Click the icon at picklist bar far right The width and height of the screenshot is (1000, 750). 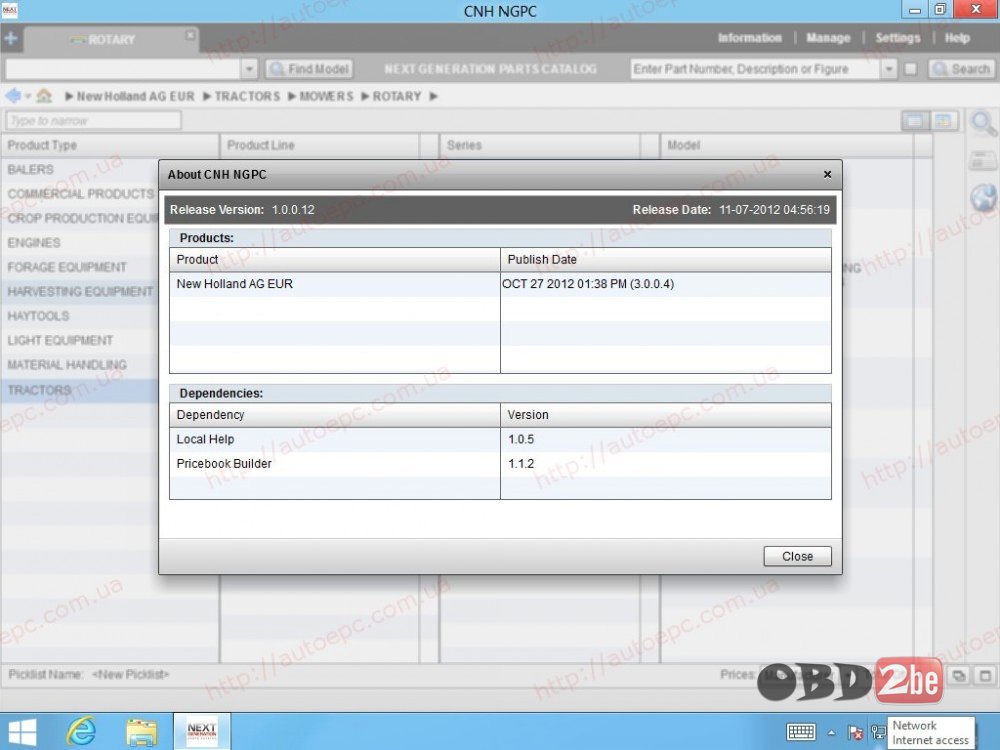[x=985, y=675]
